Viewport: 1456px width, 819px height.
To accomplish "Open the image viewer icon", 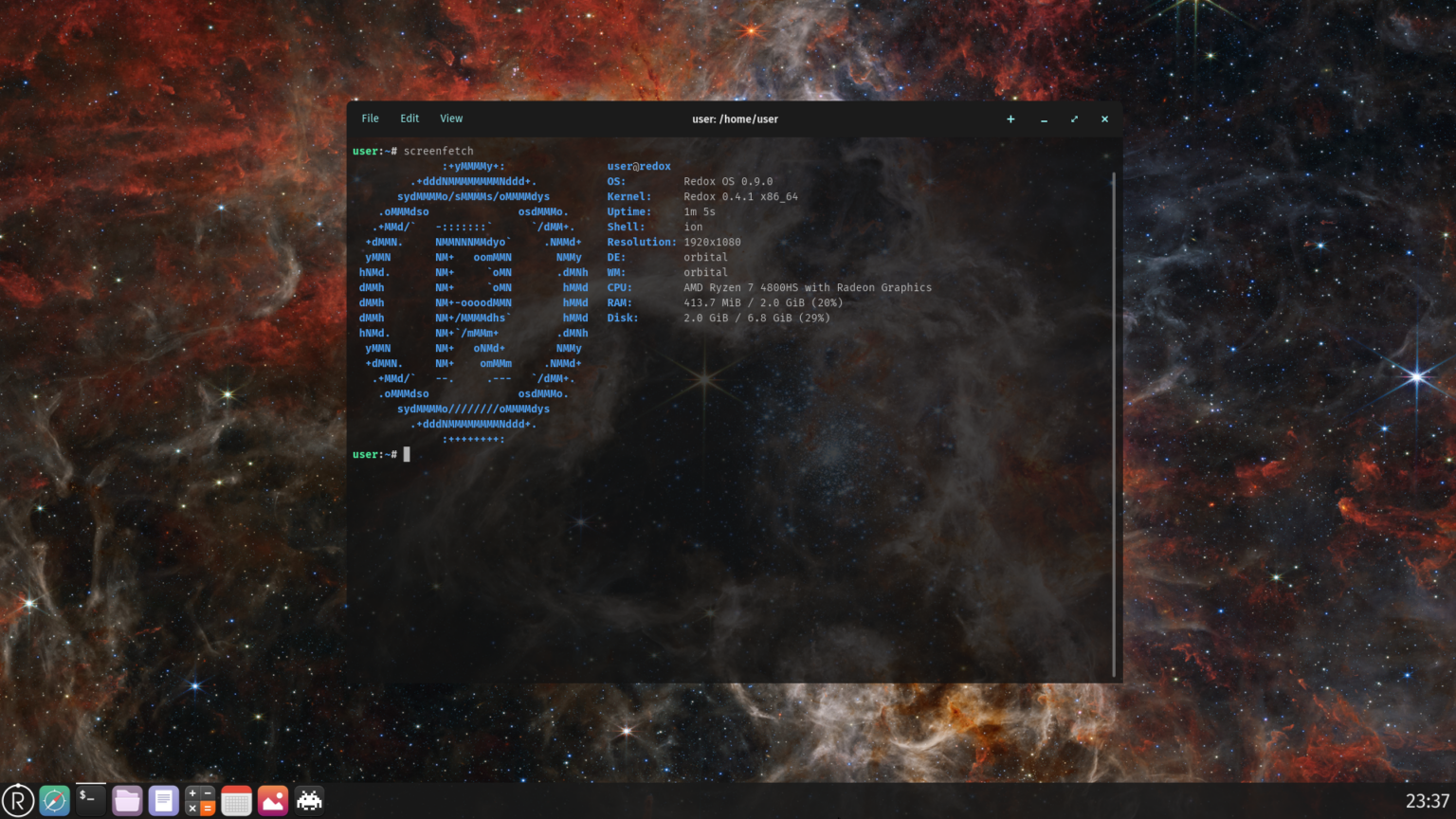I will [x=272, y=799].
